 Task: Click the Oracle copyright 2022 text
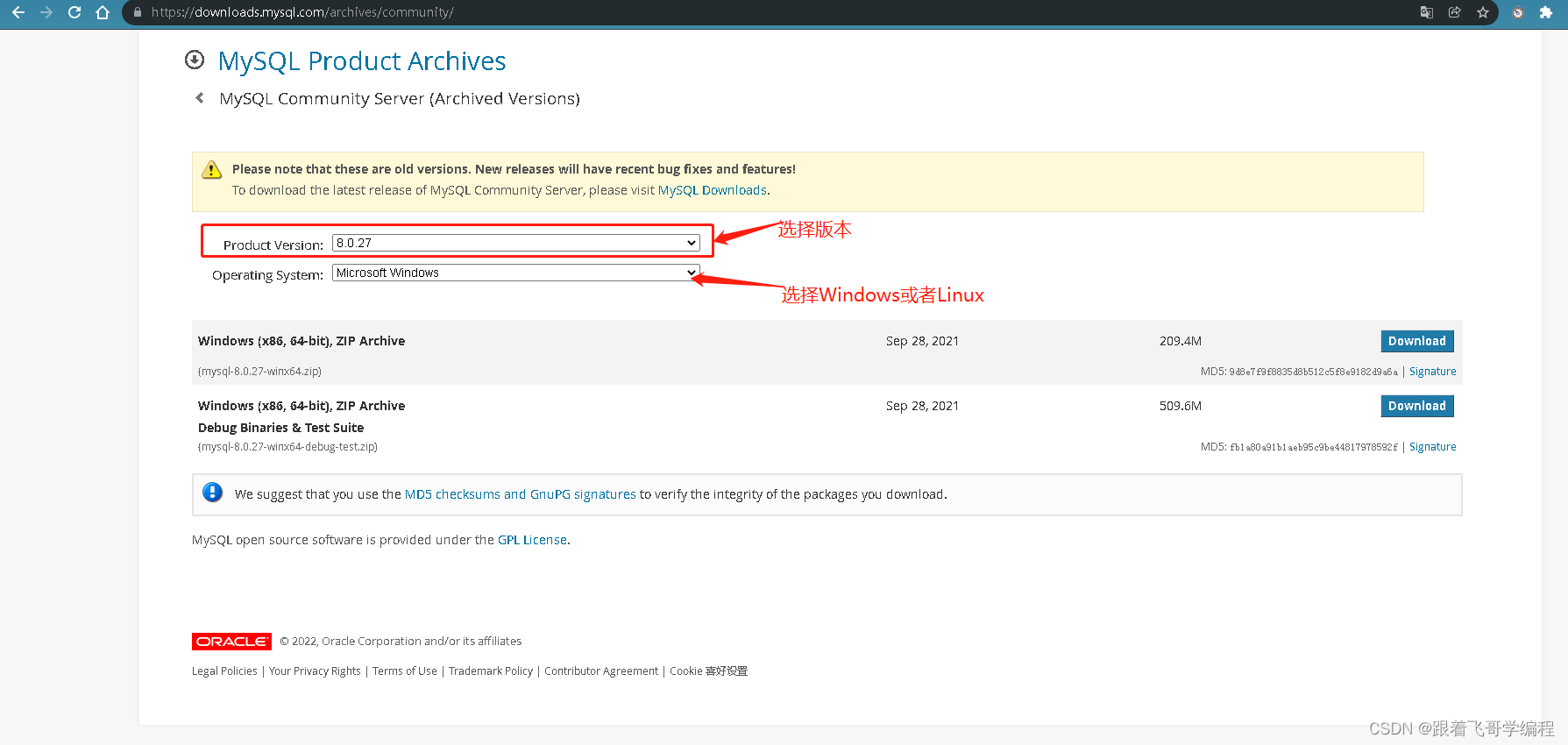coord(401,642)
